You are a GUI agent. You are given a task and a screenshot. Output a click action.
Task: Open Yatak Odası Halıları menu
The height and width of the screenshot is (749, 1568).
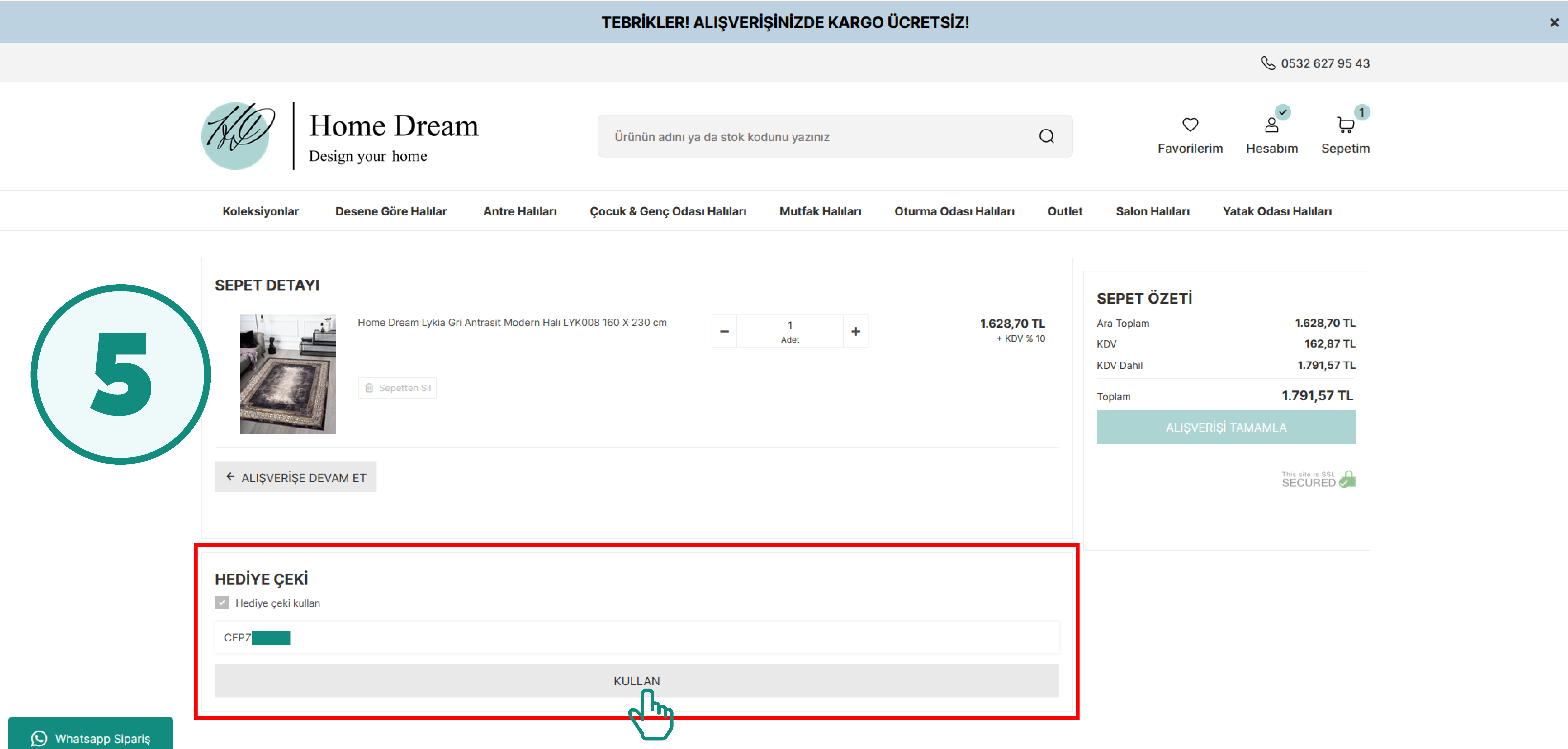[x=1277, y=211]
